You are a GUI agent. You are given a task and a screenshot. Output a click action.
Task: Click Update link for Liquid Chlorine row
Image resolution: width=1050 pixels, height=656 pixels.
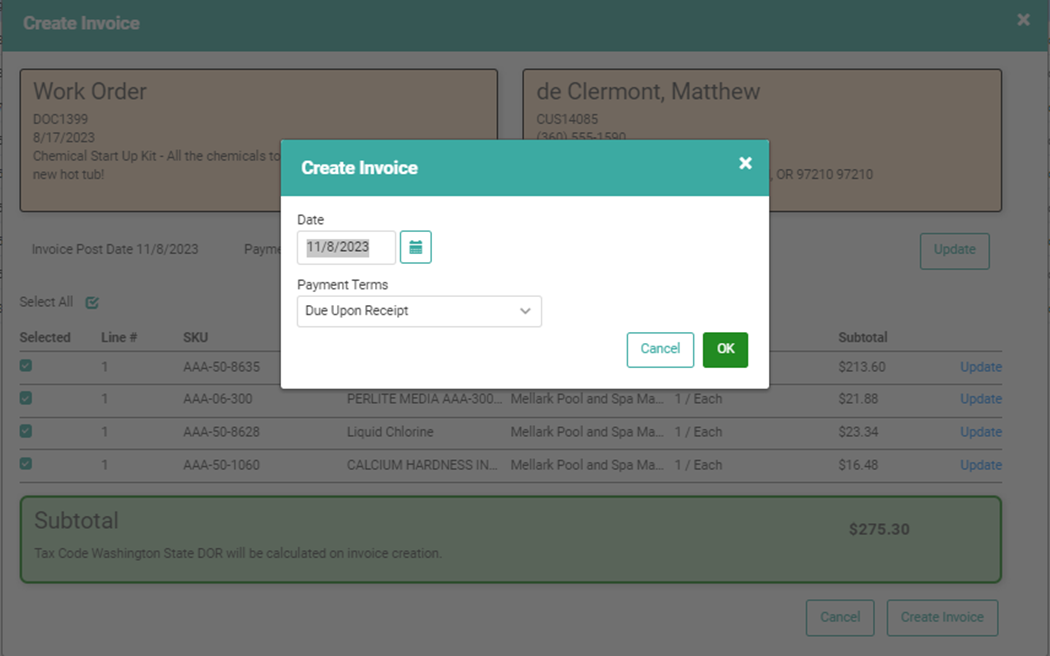tap(980, 432)
